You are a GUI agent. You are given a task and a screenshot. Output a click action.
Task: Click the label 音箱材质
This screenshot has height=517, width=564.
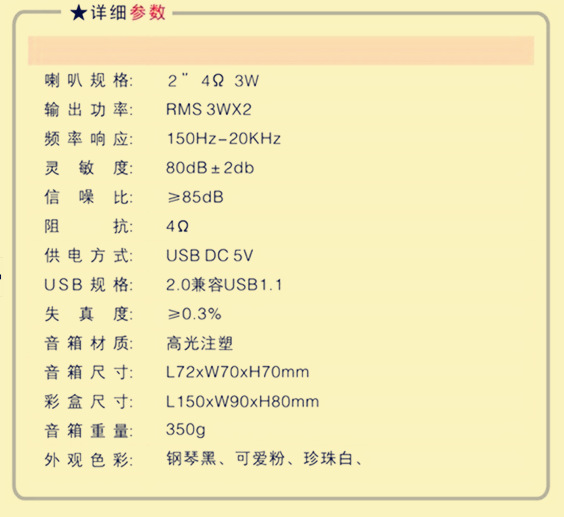[x=88, y=343]
